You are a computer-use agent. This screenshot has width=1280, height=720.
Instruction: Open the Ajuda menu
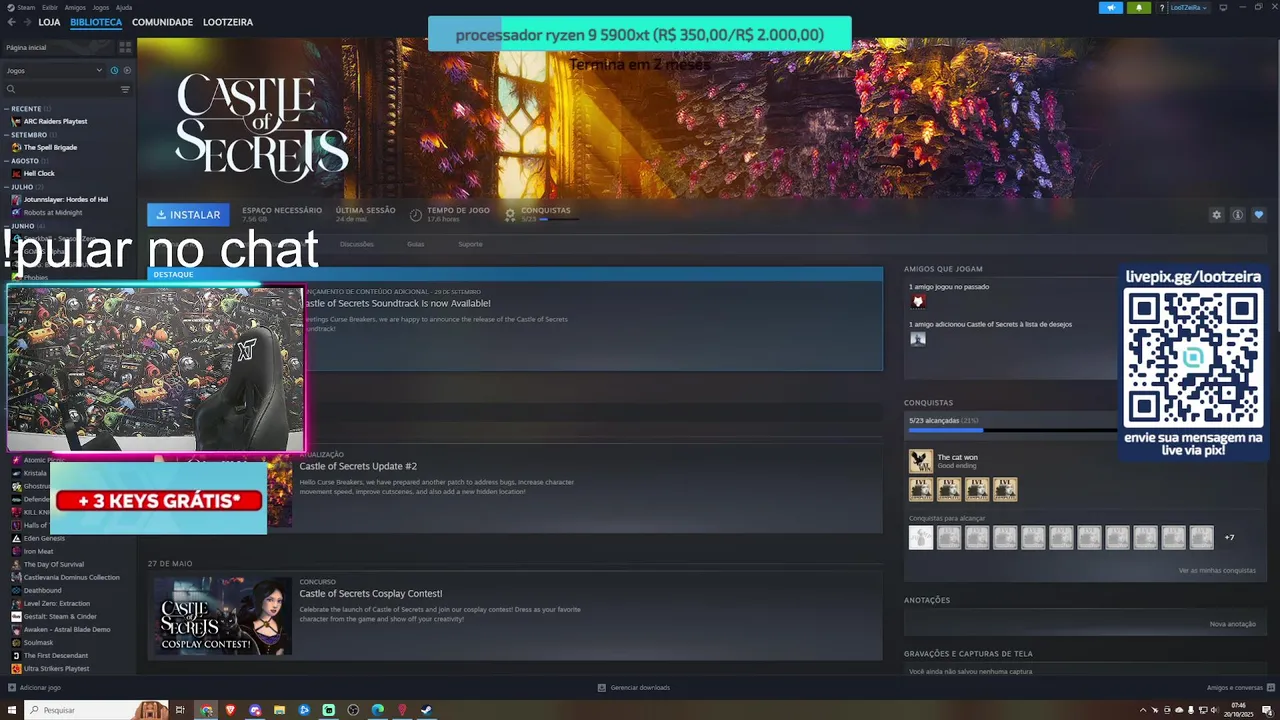[x=124, y=7]
